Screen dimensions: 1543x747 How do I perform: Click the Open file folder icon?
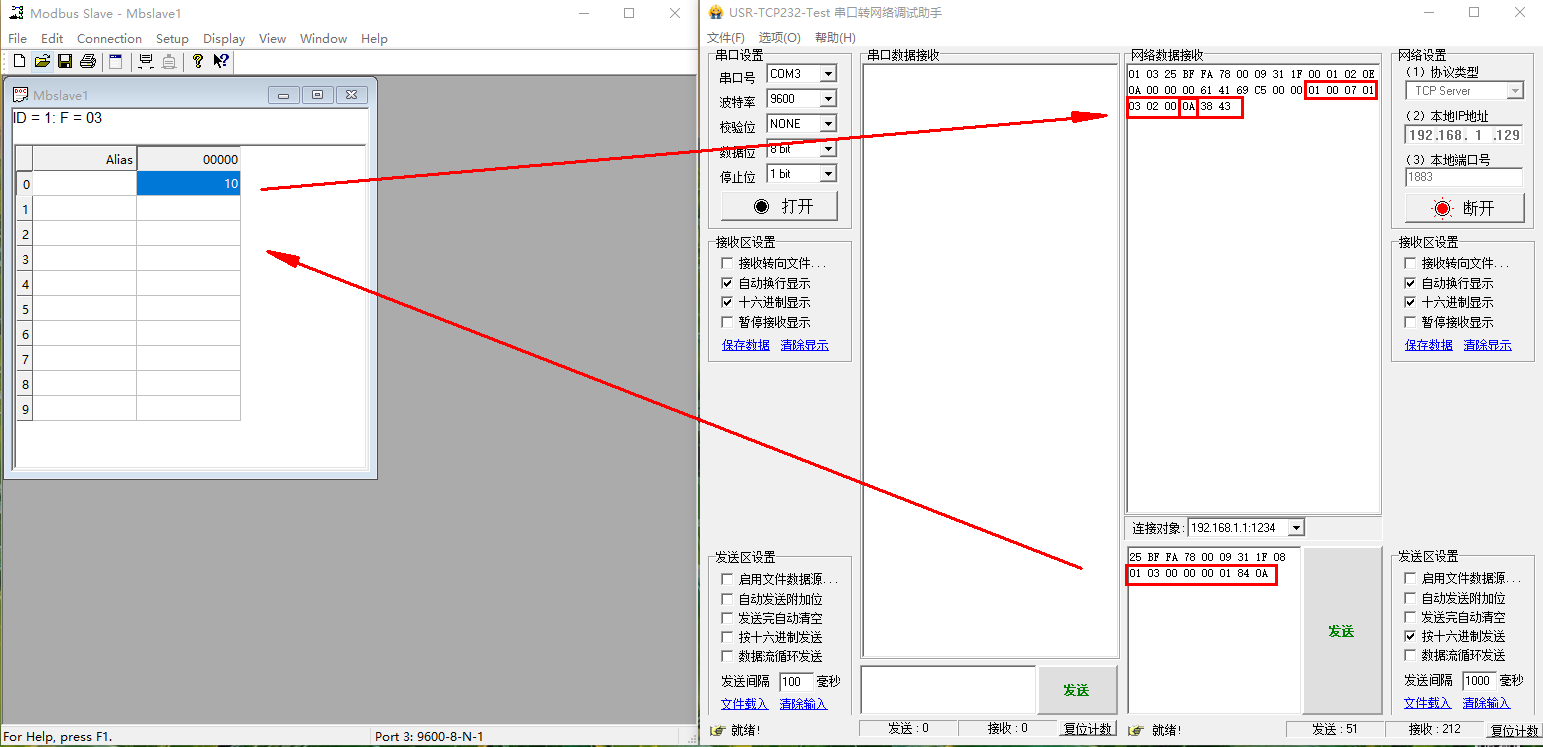pyautogui.click(x=42, y=62)
